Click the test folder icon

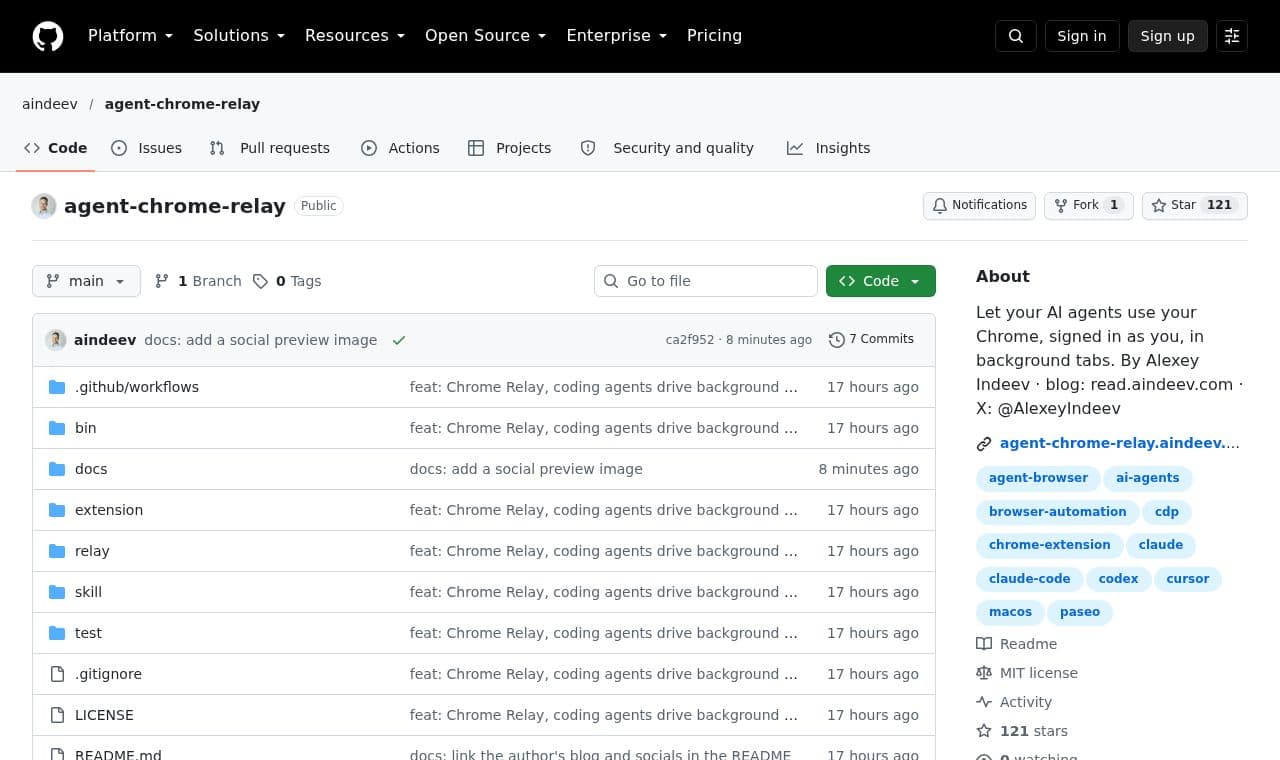[57, 633]
